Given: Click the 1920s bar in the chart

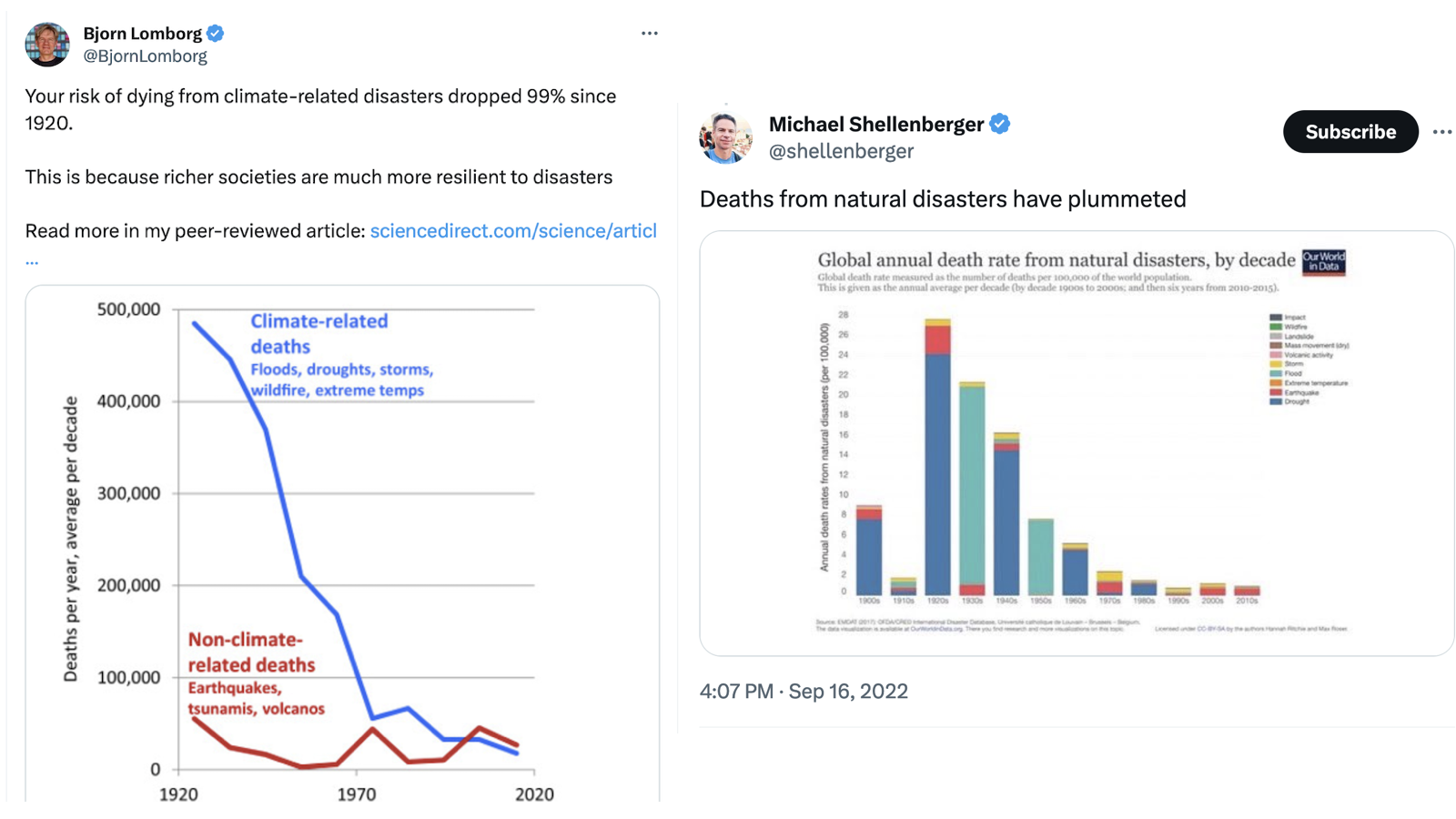Looking at the screenshot, I should tap(937, 457).
